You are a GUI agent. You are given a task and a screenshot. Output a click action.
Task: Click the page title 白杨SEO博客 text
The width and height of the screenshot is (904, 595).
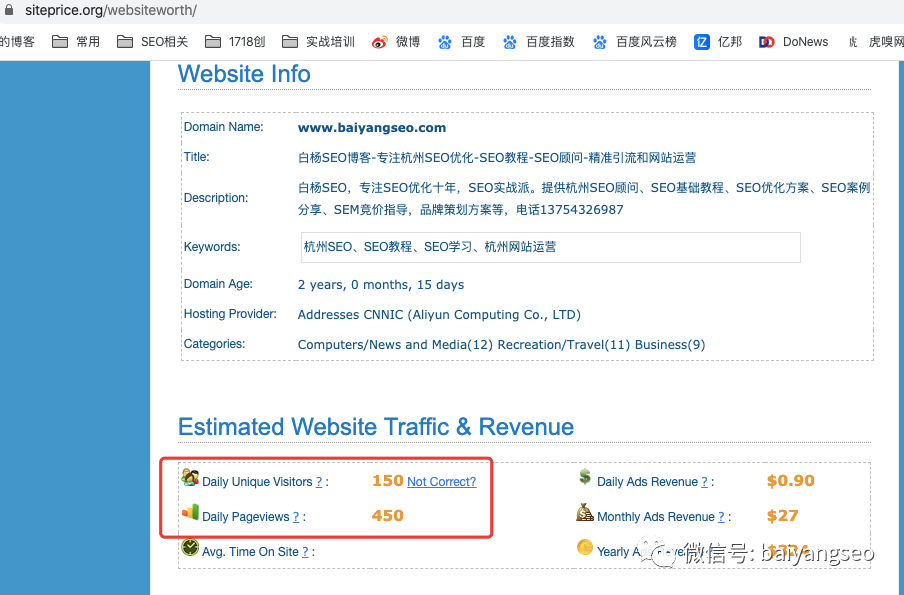point(497,157)
